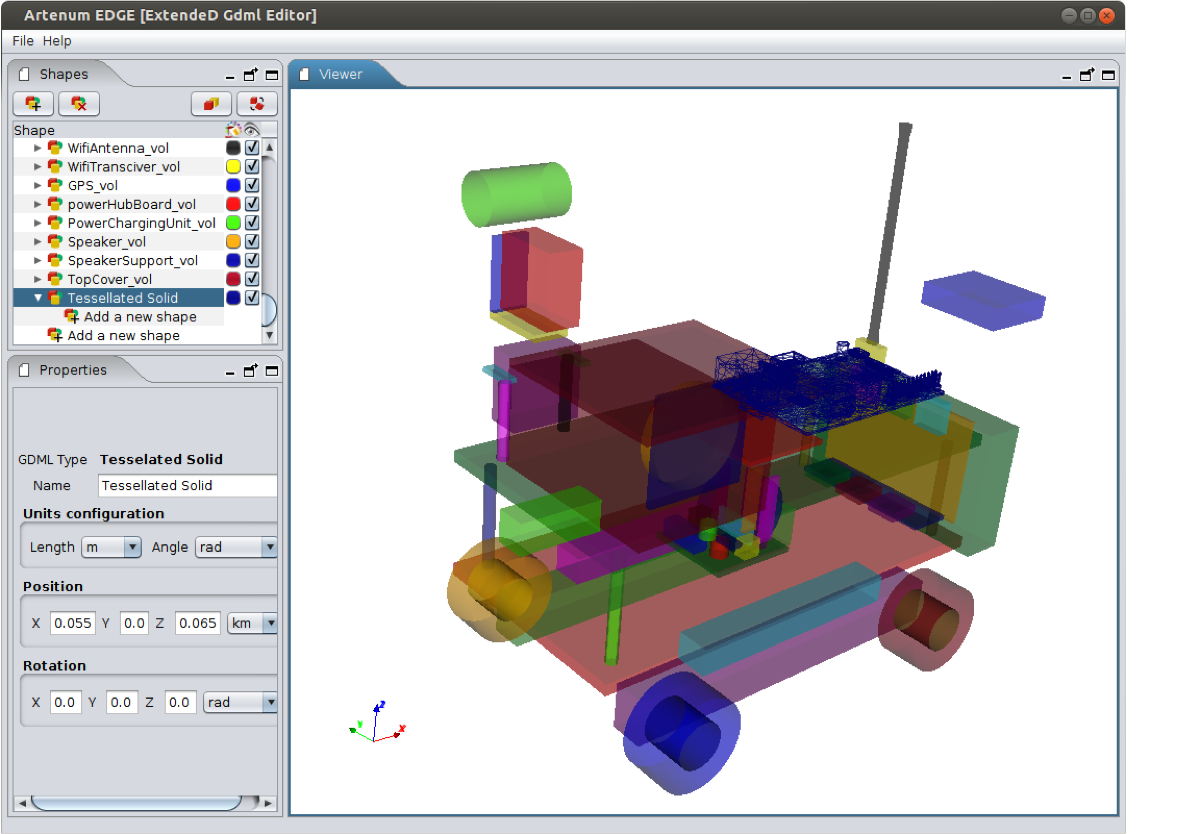Click the green PowerChargingUnit_vol color swatch
1193x834 pixels.
click(x=234, y=223)
